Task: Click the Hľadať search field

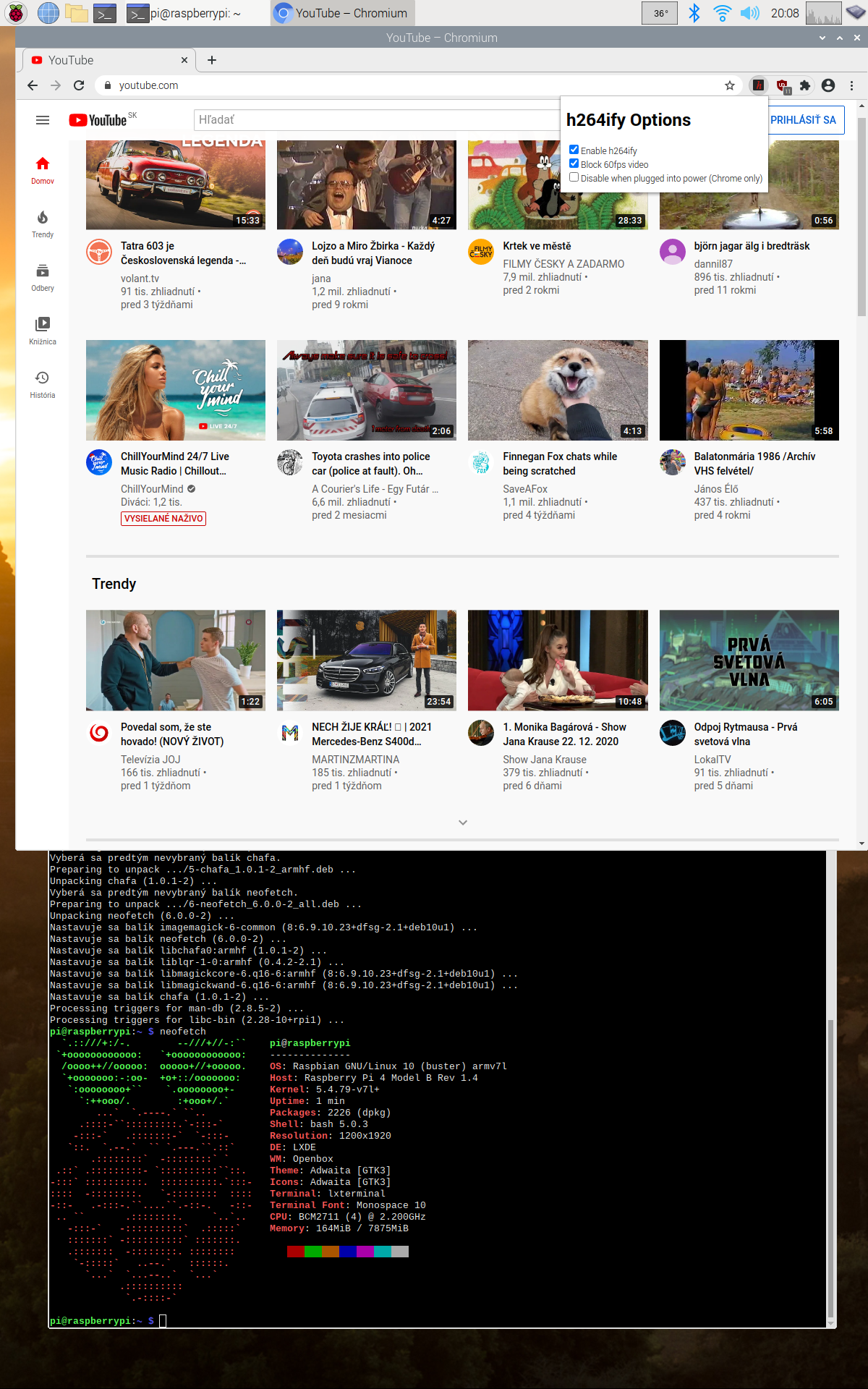Action: 376,120
